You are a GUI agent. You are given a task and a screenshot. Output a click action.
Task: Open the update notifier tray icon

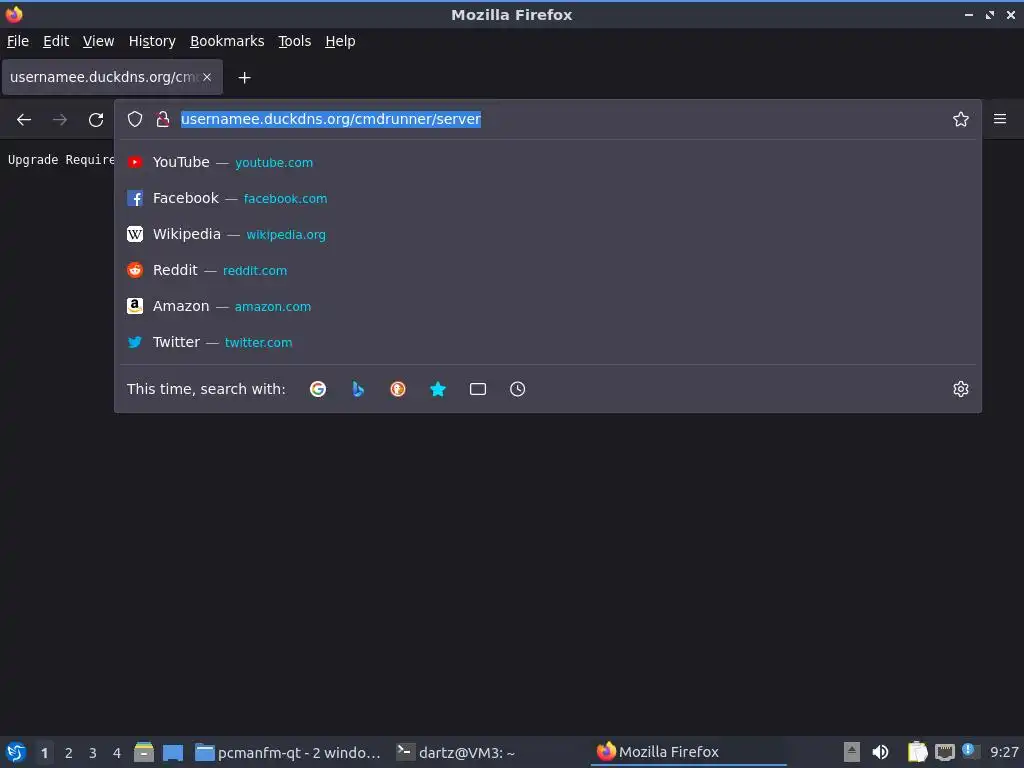click(x=969, y=751)
